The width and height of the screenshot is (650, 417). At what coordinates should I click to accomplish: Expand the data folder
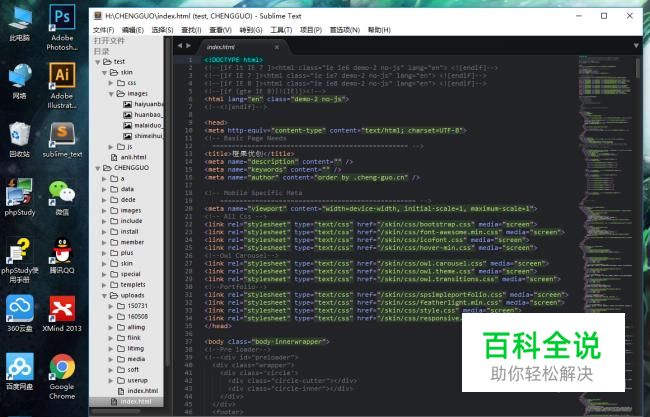tap(104, 189)
